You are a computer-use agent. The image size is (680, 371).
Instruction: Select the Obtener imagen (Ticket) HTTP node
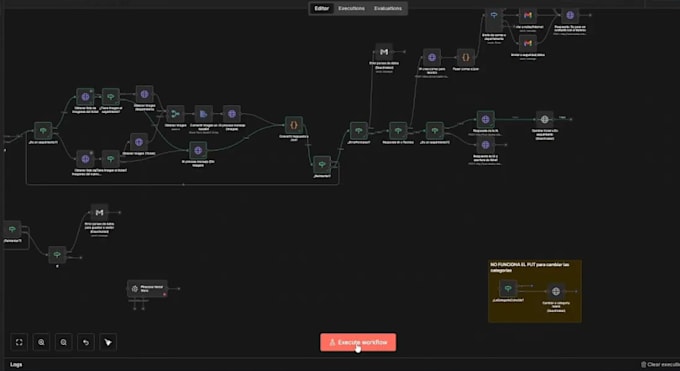click(139, 142)
